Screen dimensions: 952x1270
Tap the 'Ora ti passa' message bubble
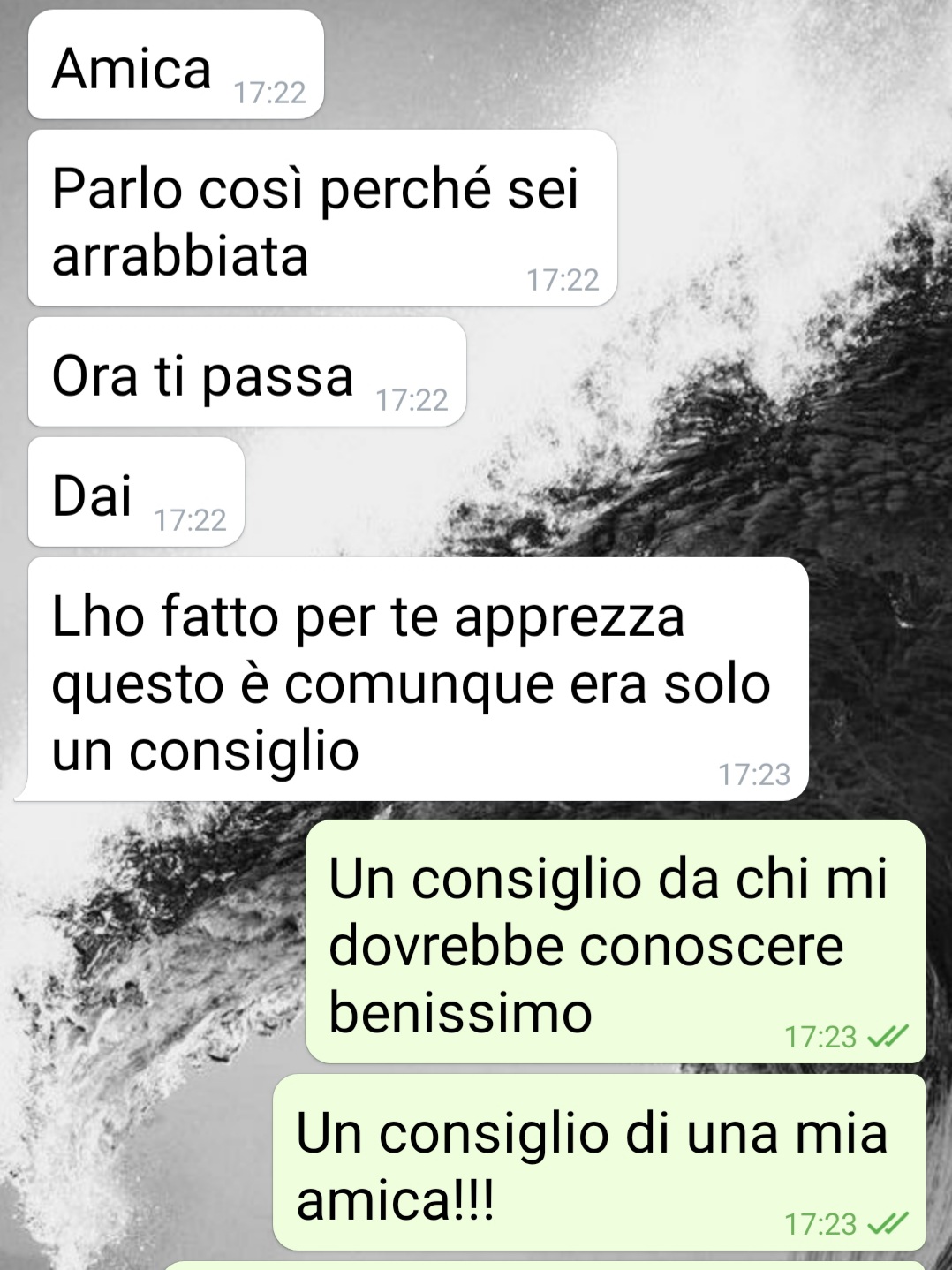[x=247, y=372]
